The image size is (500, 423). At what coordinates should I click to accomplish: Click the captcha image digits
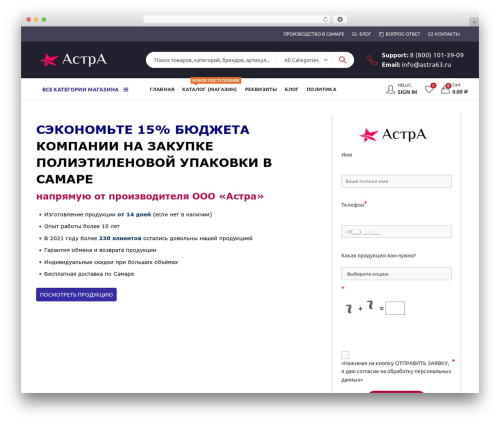point(359,307)
